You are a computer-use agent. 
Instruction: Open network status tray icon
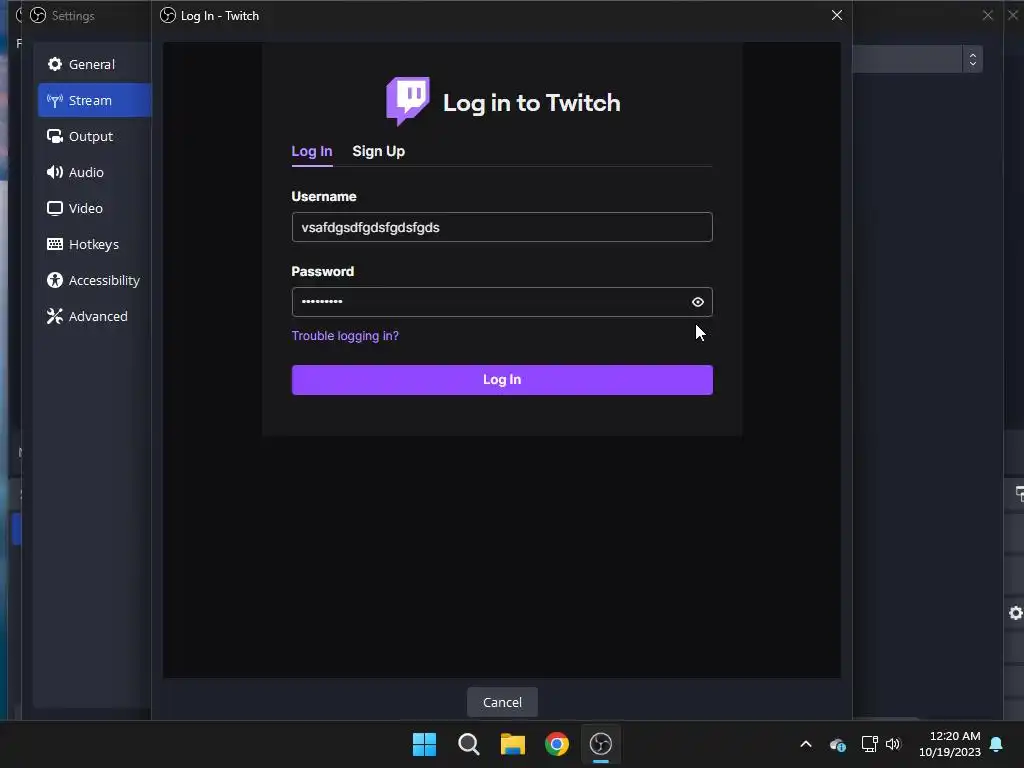click(869, 744)
